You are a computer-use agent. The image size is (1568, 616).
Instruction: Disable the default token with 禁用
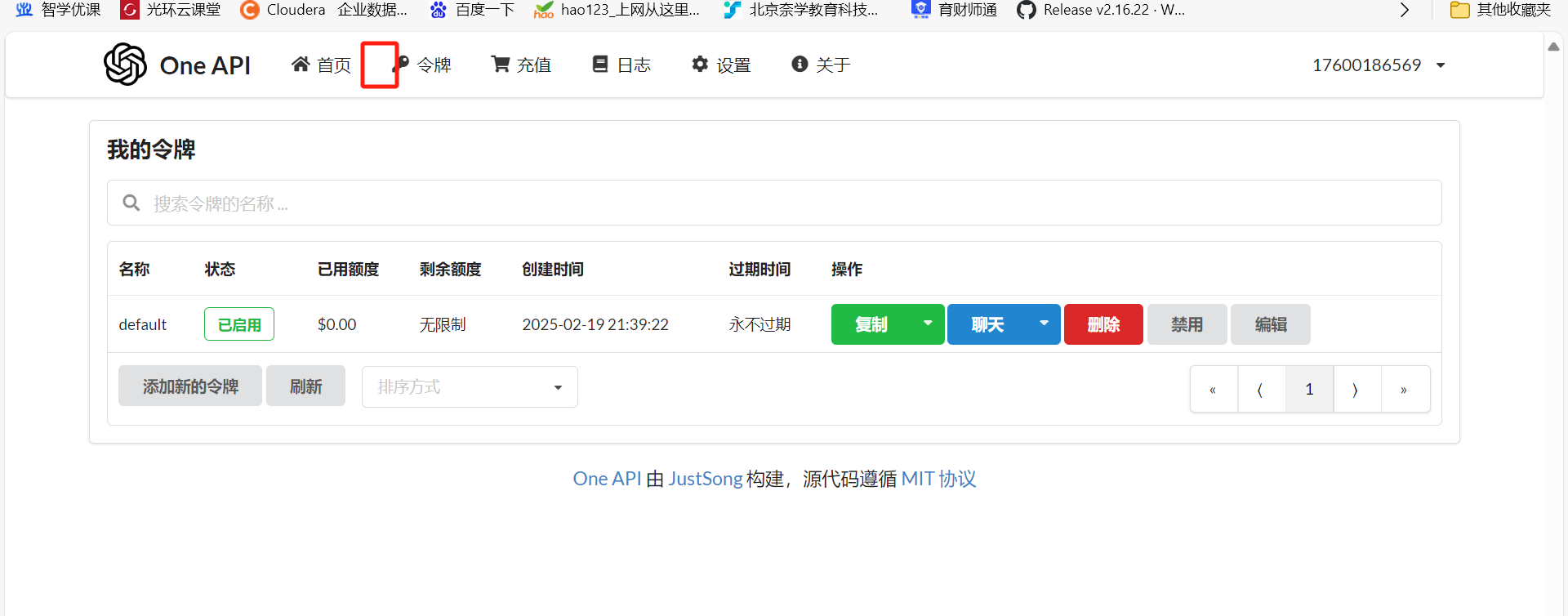tap(1187, 324)
